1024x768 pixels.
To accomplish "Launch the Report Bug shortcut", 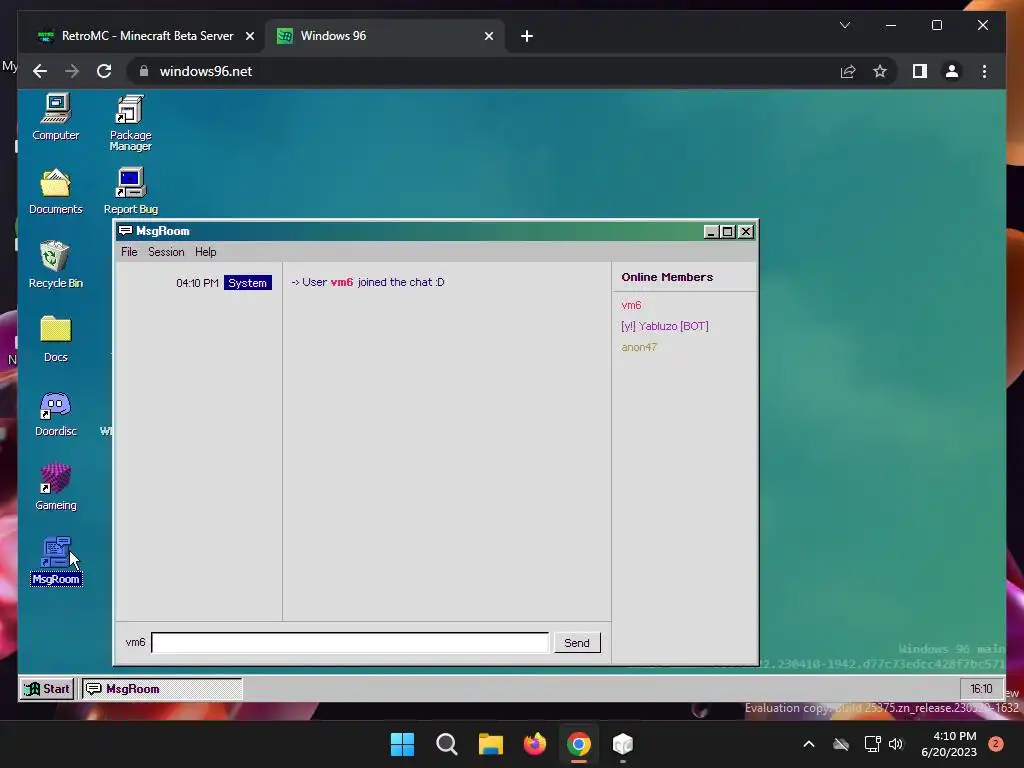I will click(131, 191).
